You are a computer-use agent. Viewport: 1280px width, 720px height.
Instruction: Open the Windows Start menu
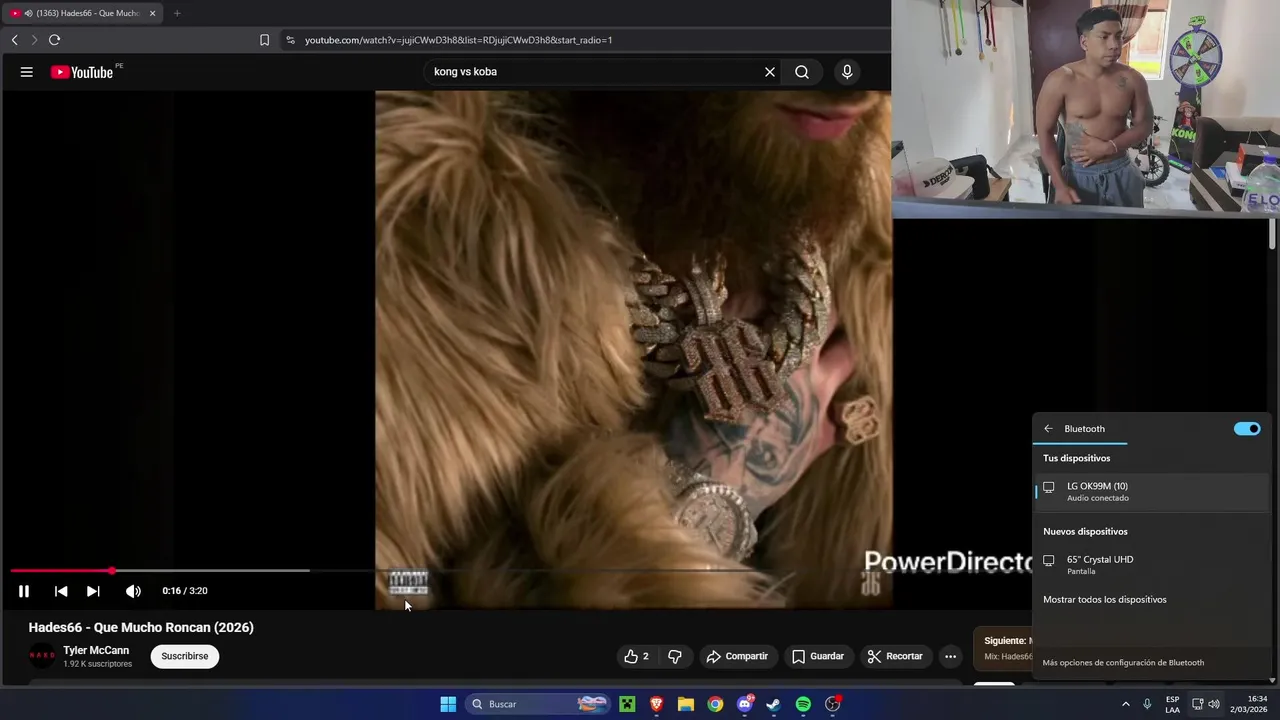click(448, 704)
